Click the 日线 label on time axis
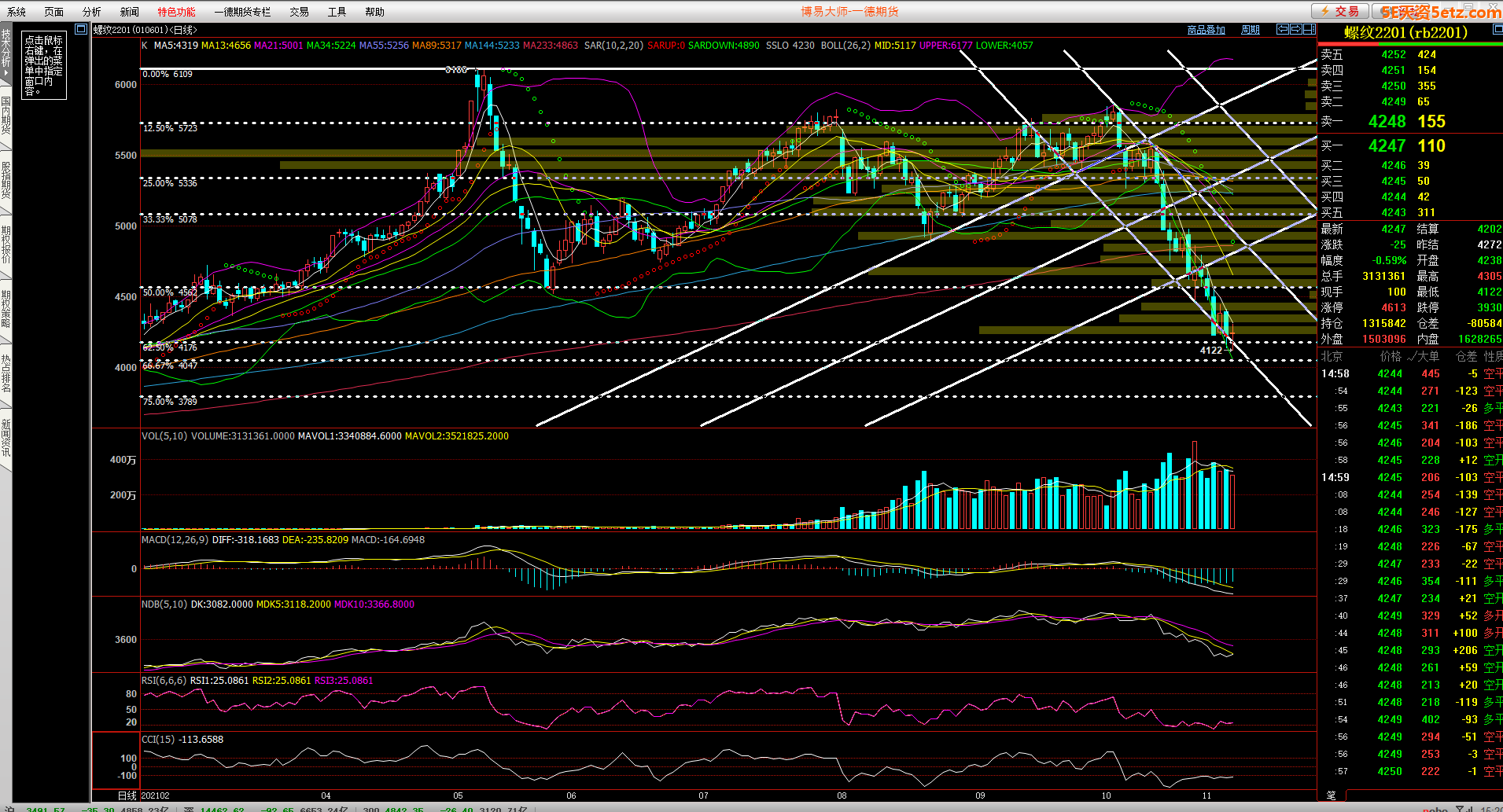Screen dimensions: 1503x812 pos(127,795)
